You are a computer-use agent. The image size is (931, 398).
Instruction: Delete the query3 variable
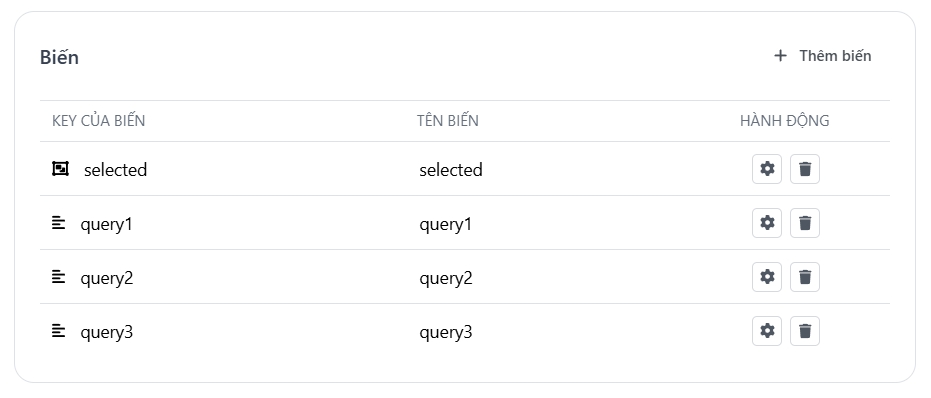(x=805, y=331)
